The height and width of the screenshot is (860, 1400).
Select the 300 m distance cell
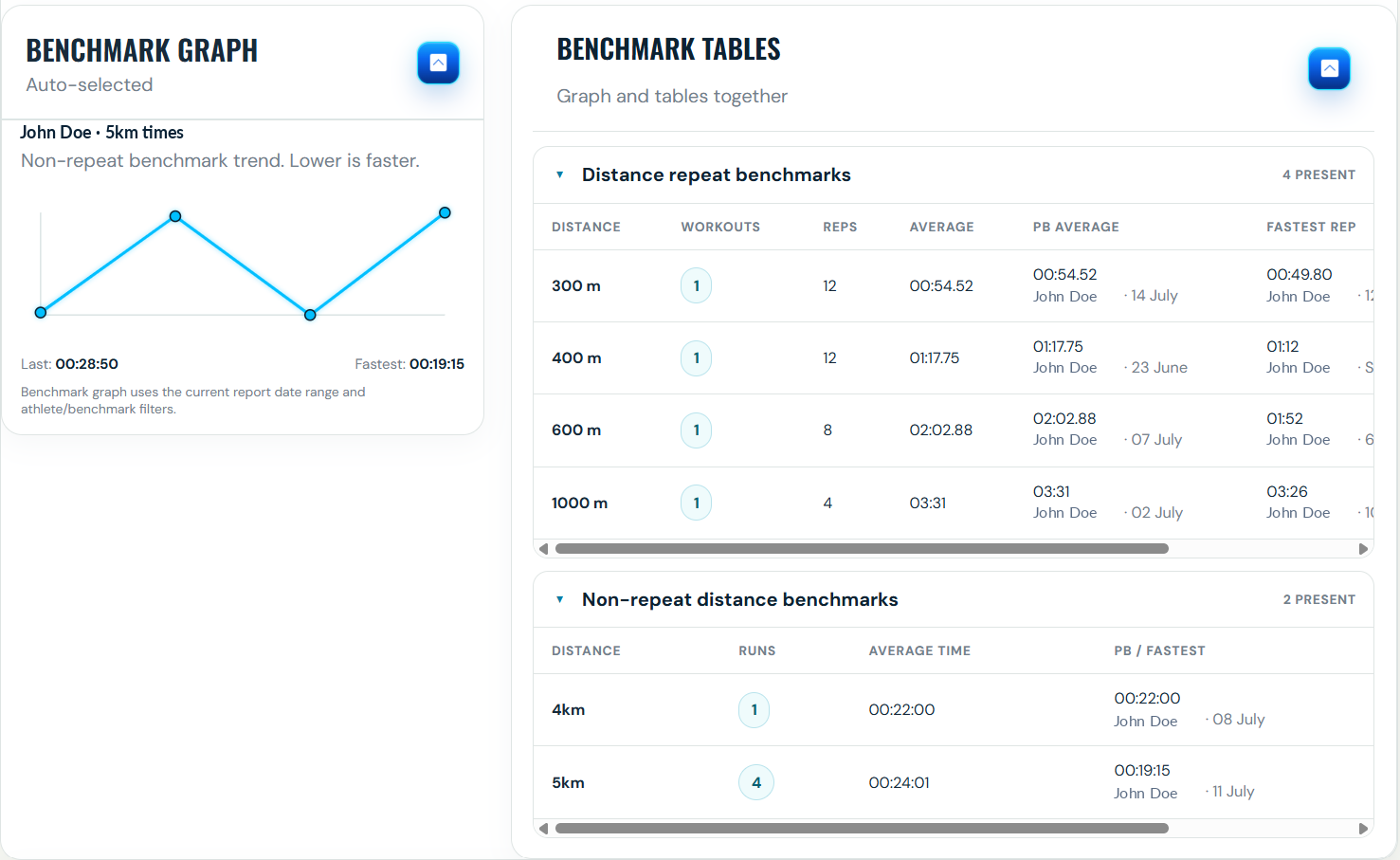pyautogui.click(x=576, y=285)
